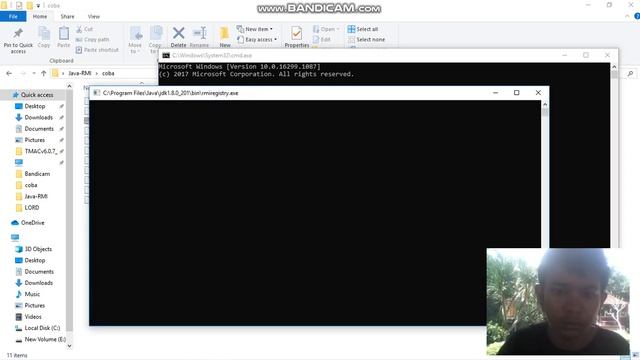The height and width of the screenshot is (360, 640).
Task: Select New Volume (E:) in sidebar
Action: coord(45,340)
